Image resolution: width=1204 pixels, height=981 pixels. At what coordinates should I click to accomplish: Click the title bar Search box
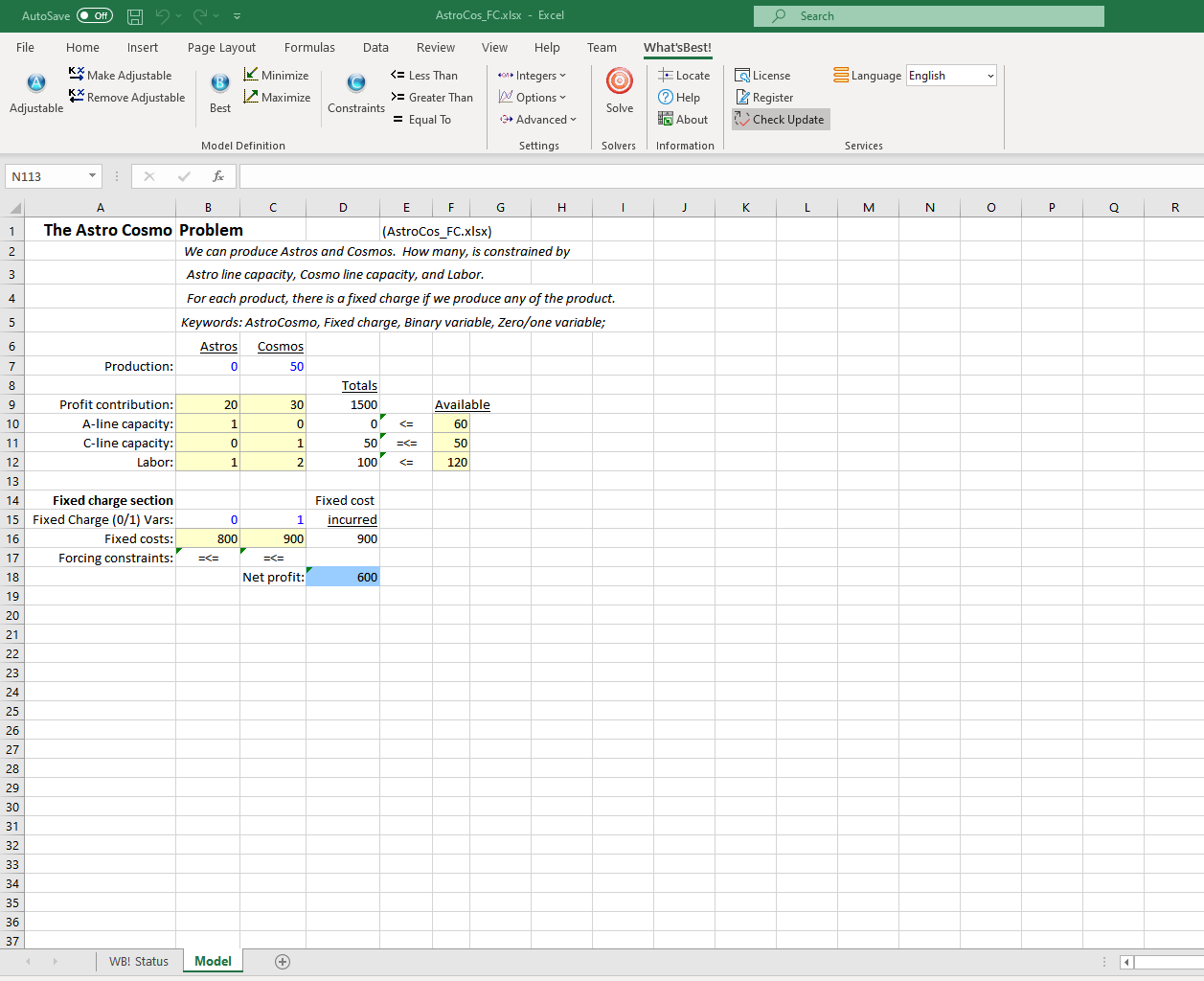(928, 16)
